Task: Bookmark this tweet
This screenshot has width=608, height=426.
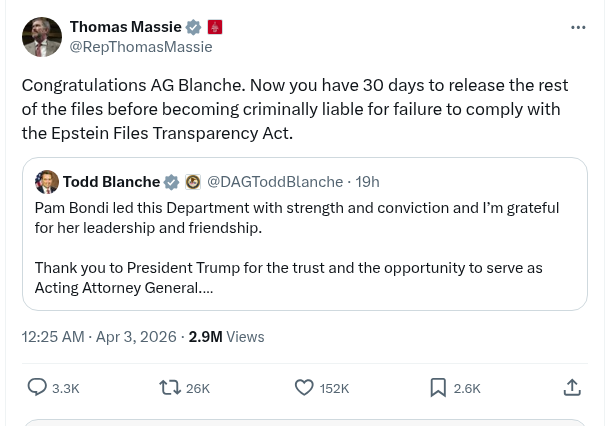Action: (x=438, y=387)
